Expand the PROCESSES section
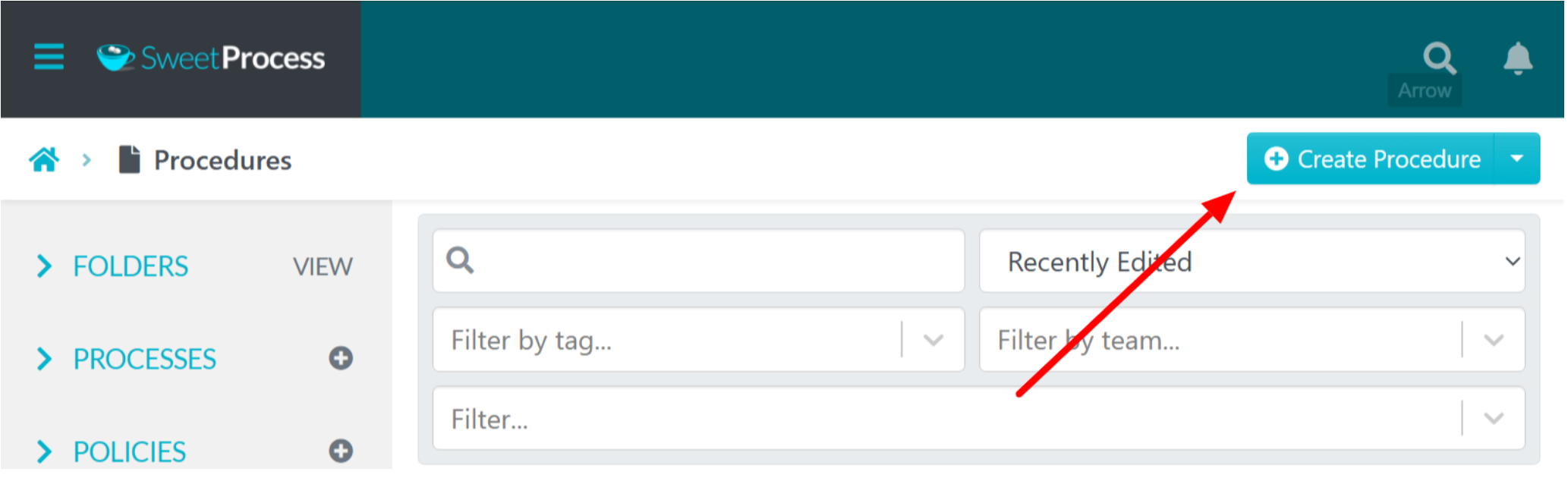 pos(44,358)
